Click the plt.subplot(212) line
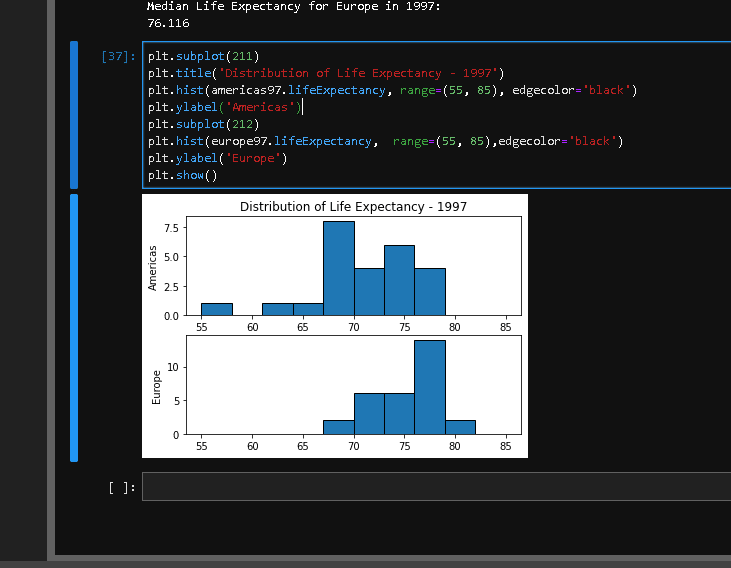The width and height of the screenshot is (731, 568). pyautogui.click(x=203, y=124)
